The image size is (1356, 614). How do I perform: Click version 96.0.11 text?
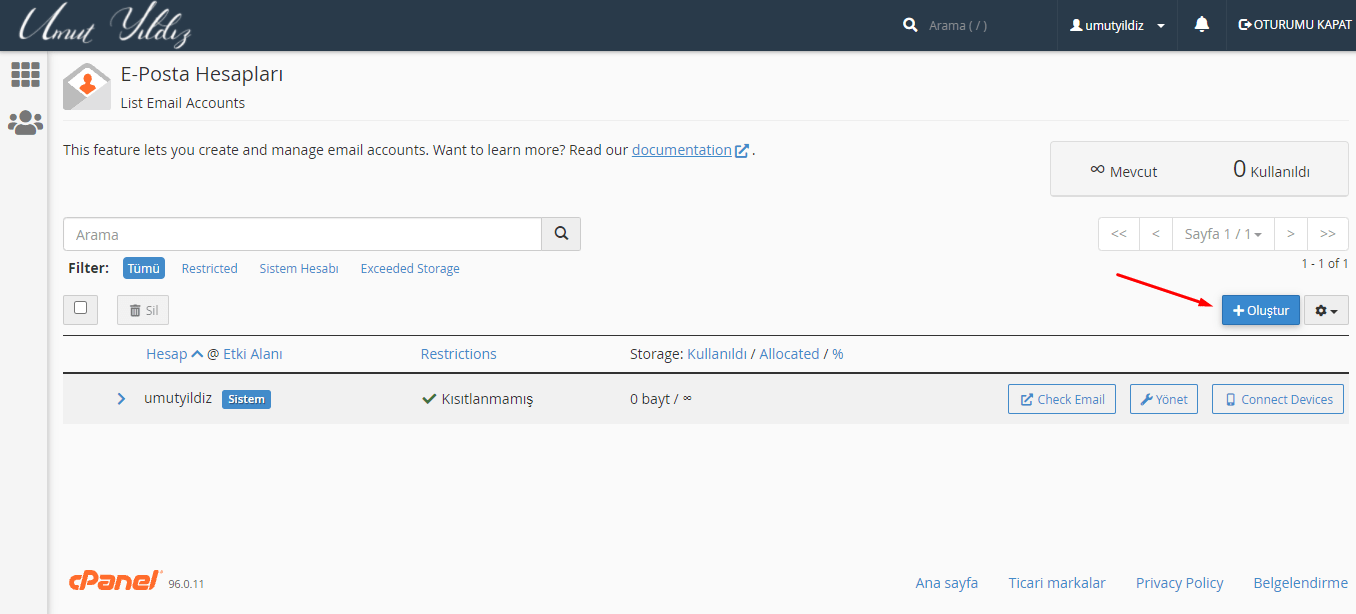[x=186, y=584]
